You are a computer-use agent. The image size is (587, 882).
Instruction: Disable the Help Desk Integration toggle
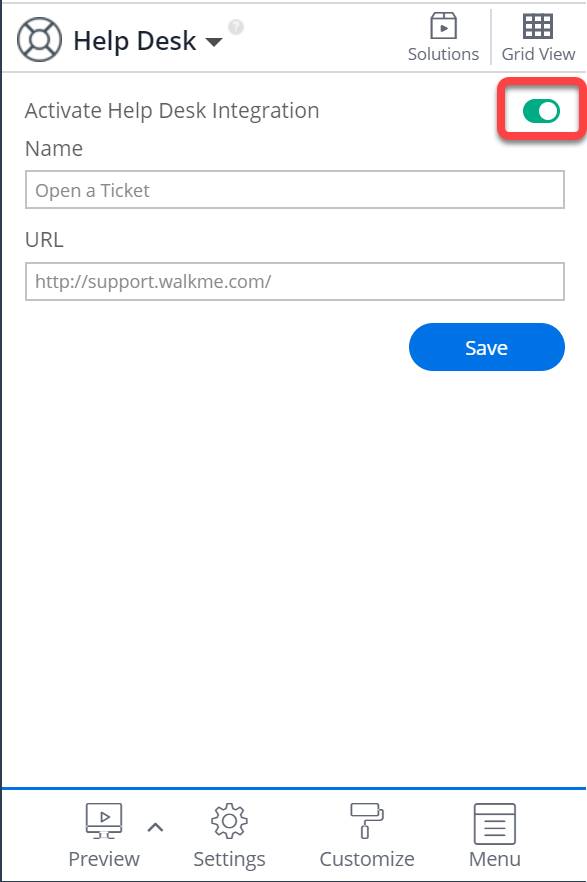coord(541,109)
